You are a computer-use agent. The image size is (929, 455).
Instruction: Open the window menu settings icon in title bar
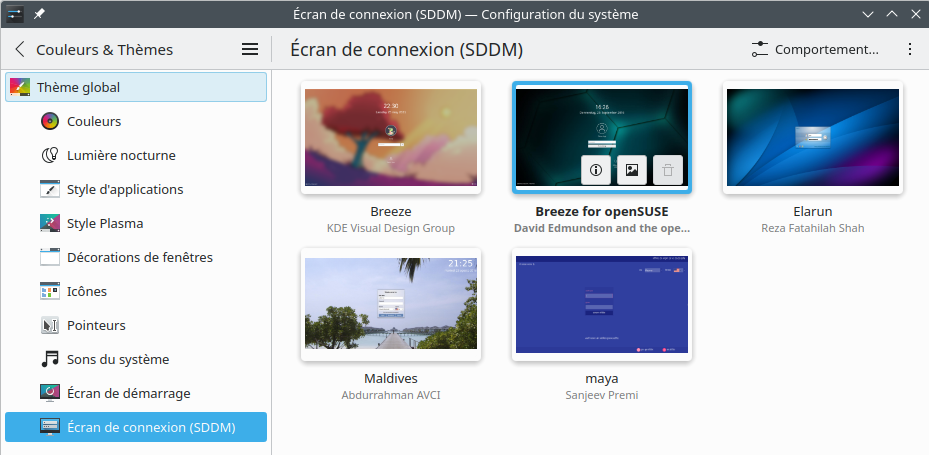click(15, 14)
